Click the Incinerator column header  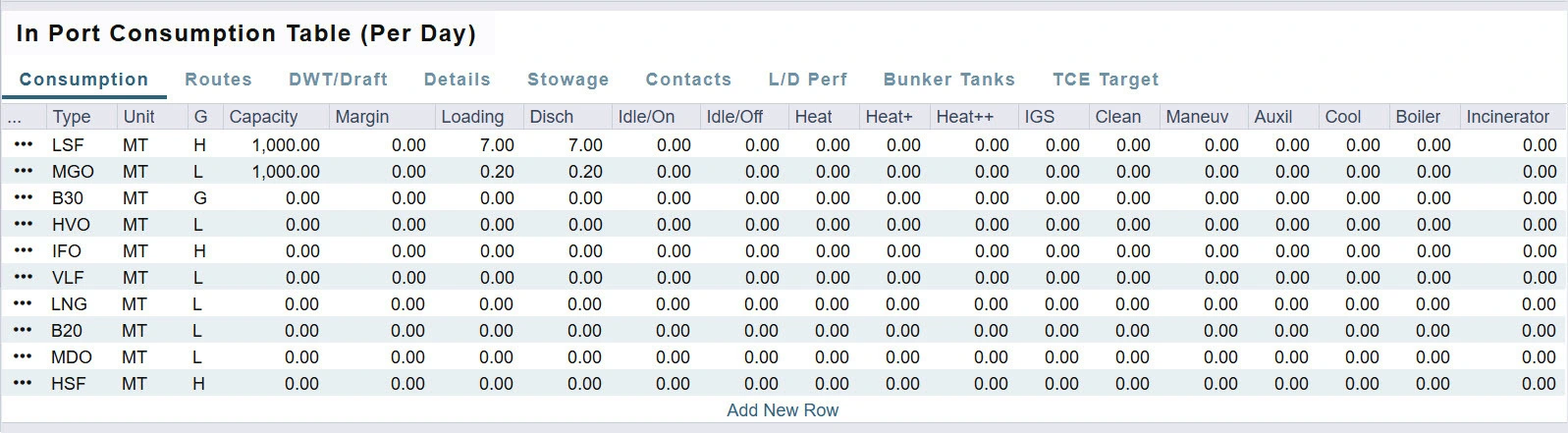coord(1514,117)
